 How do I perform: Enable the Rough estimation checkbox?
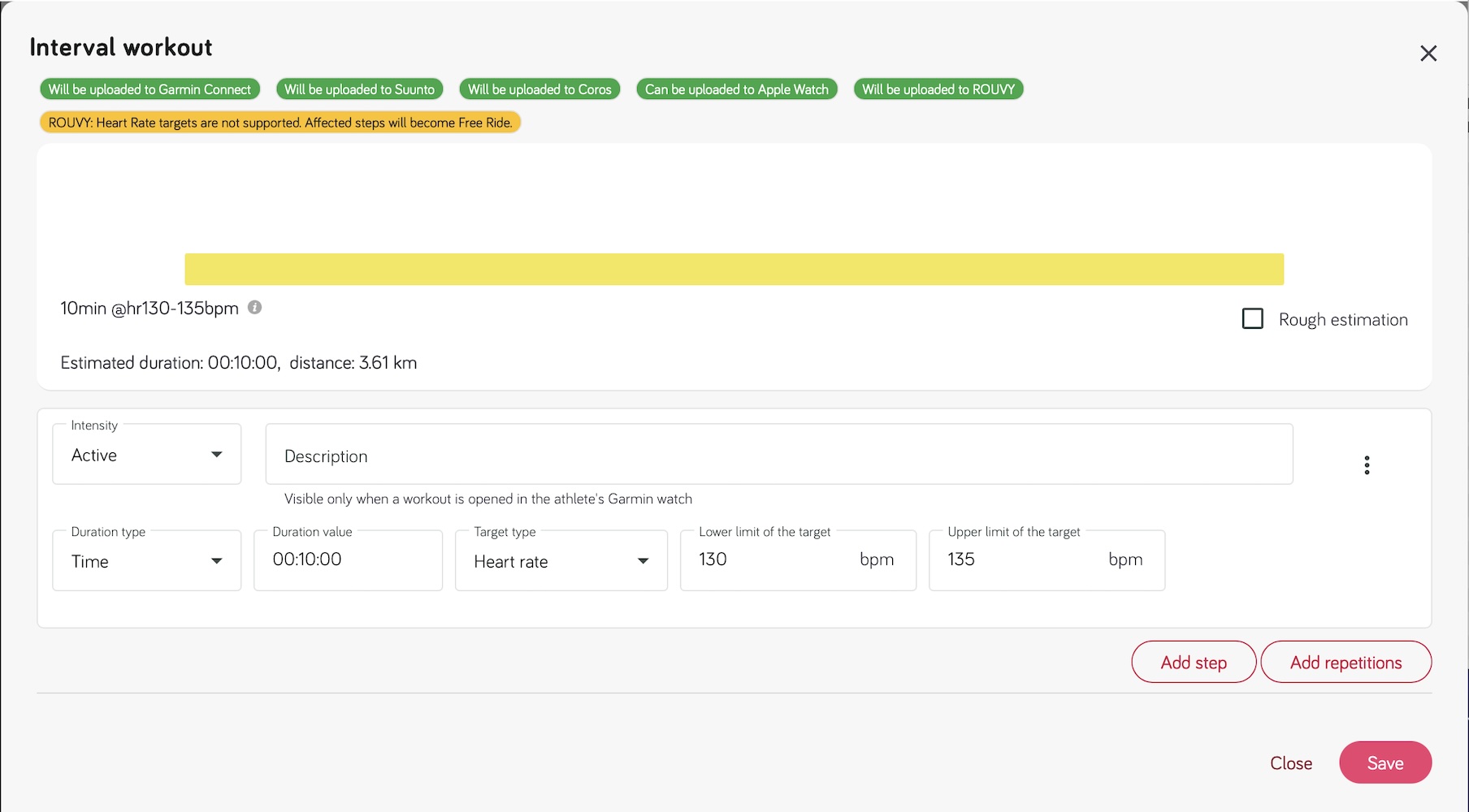click(x=1253, y=318)
